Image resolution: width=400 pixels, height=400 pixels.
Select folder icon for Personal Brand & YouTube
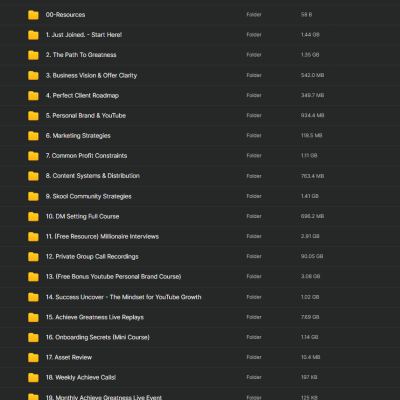pos(33,116)
